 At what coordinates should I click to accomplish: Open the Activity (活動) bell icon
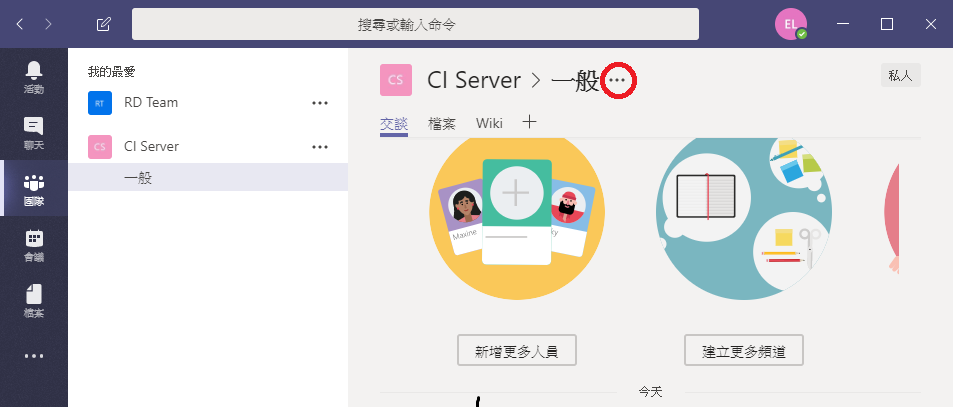[x=33, y=78]
